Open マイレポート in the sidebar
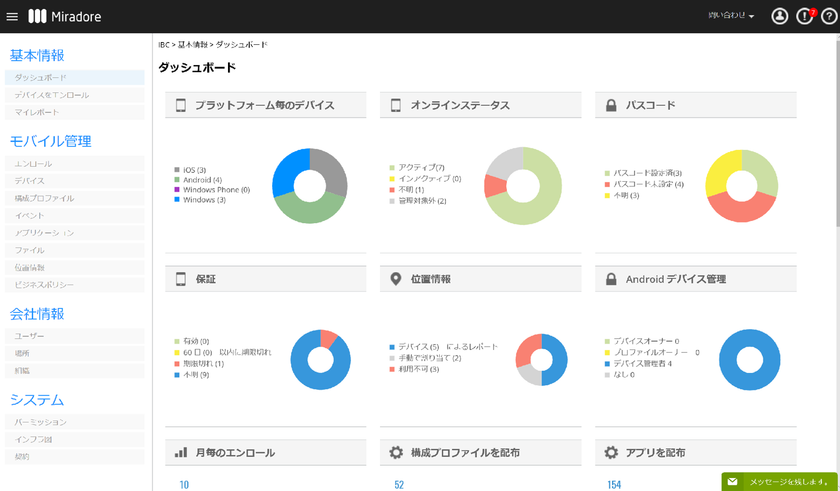 (37, 112)
